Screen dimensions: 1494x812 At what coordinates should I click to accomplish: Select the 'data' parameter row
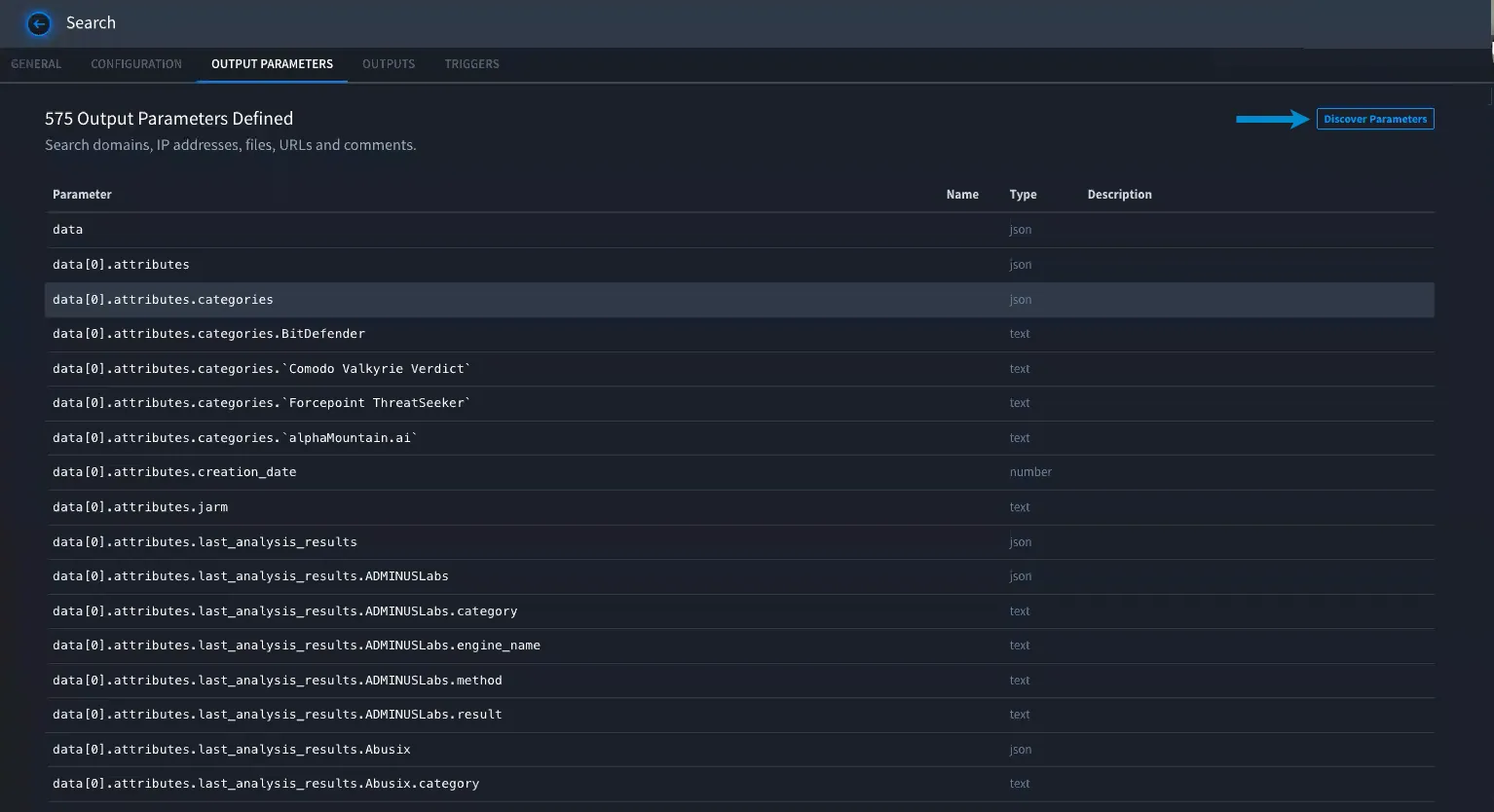point(739,230)
